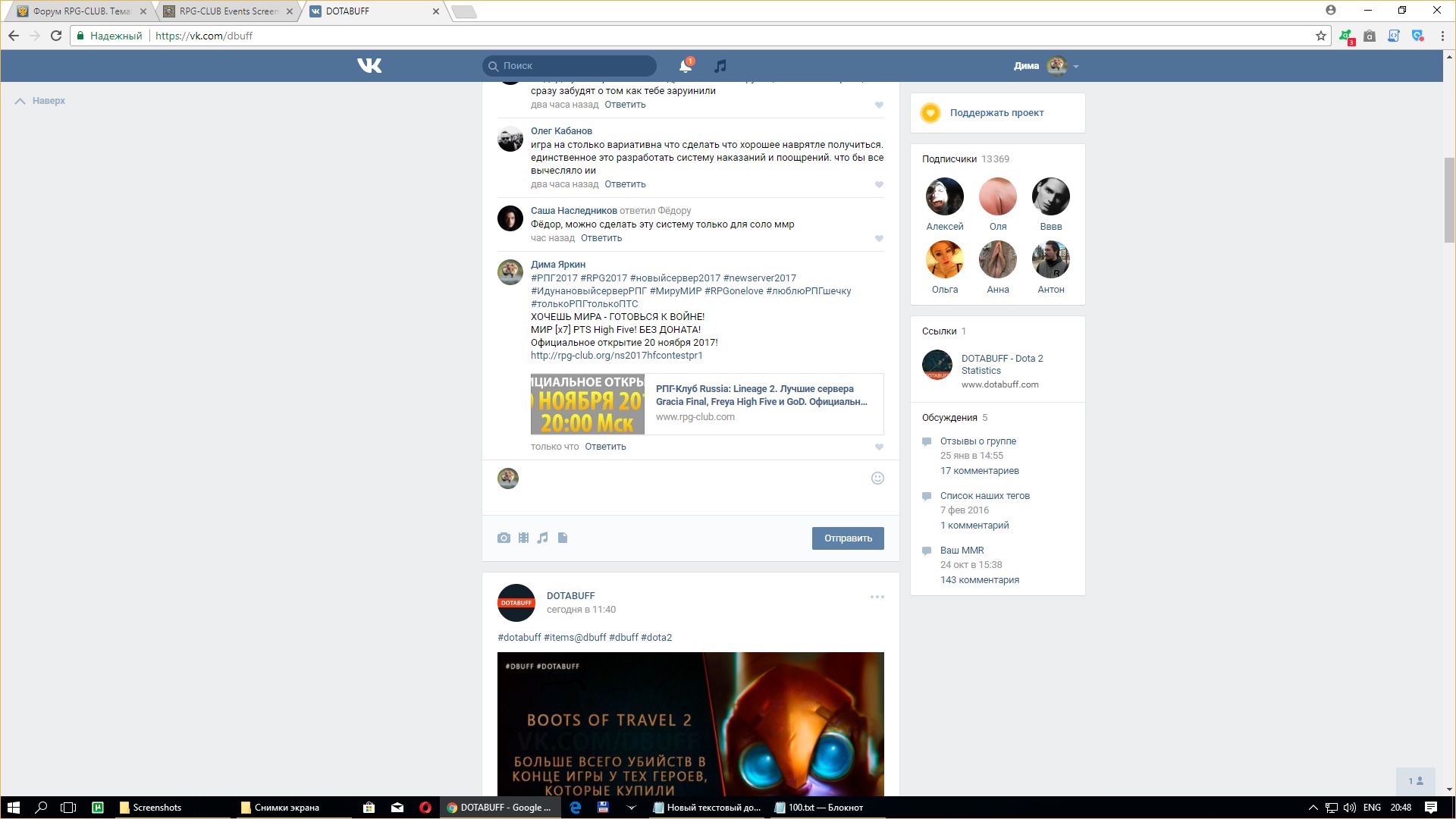Open the DOTABUFF post options menu

tap(877, 597)
